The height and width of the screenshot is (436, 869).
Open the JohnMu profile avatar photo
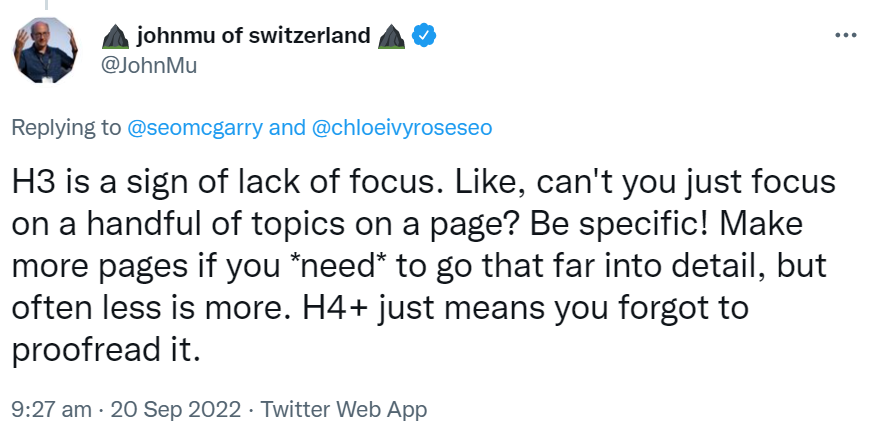(47, 51)
